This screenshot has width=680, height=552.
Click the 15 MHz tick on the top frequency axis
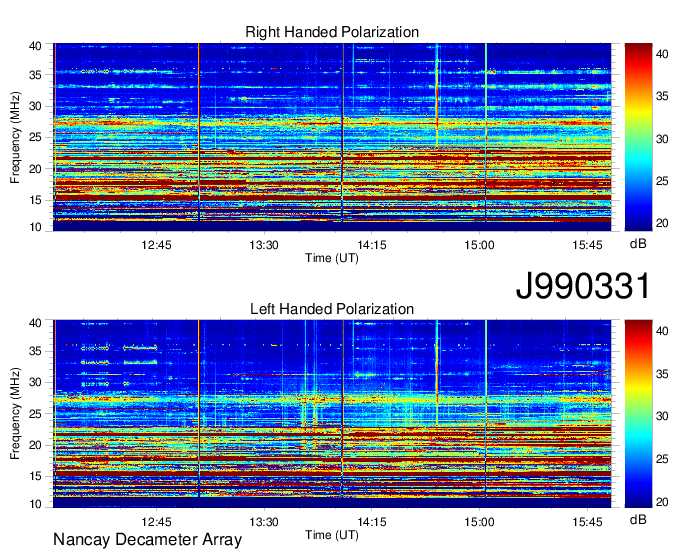pyautogui.click(x=35, y=200)
